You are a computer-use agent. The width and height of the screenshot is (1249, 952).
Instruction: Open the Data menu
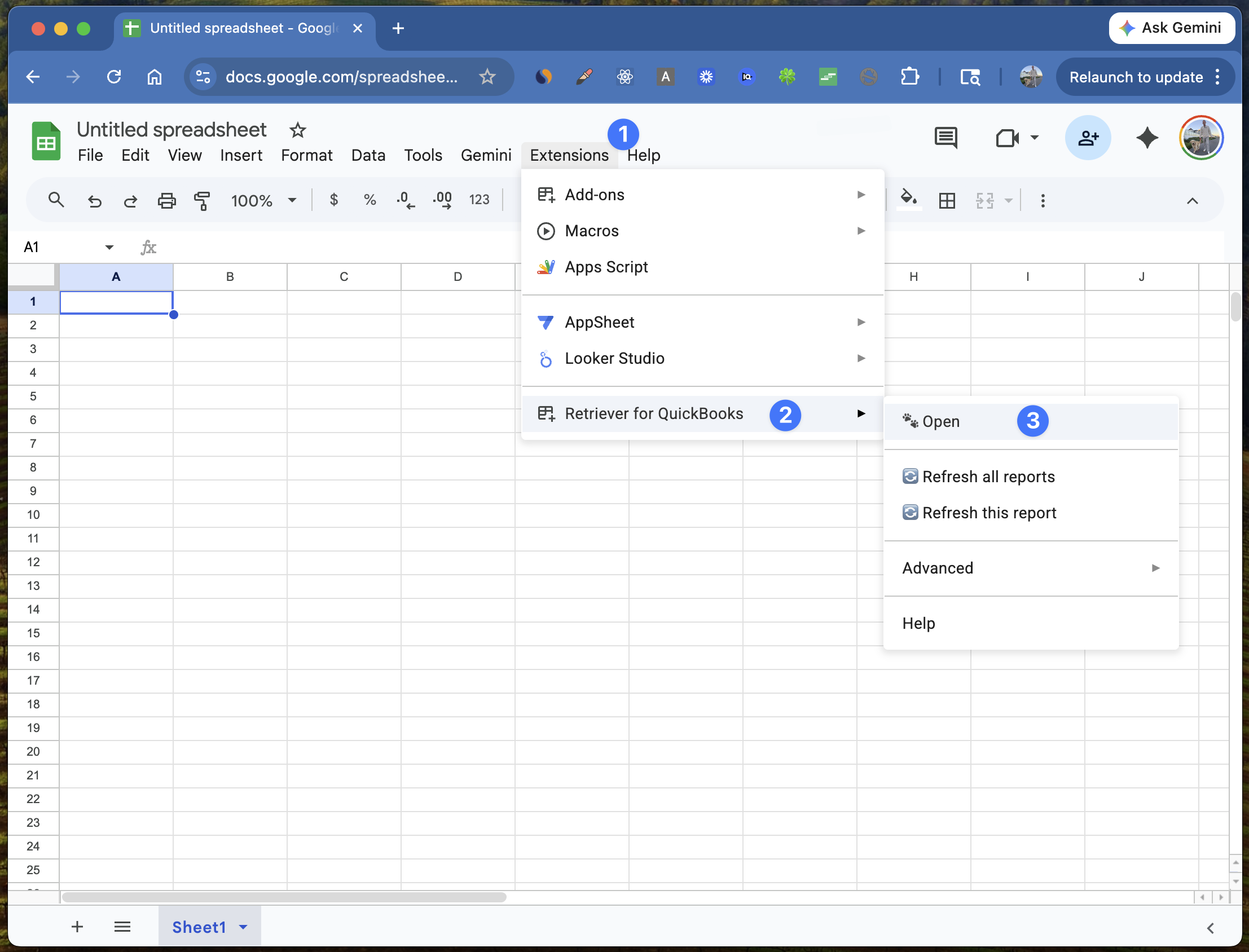click(368, 155)
